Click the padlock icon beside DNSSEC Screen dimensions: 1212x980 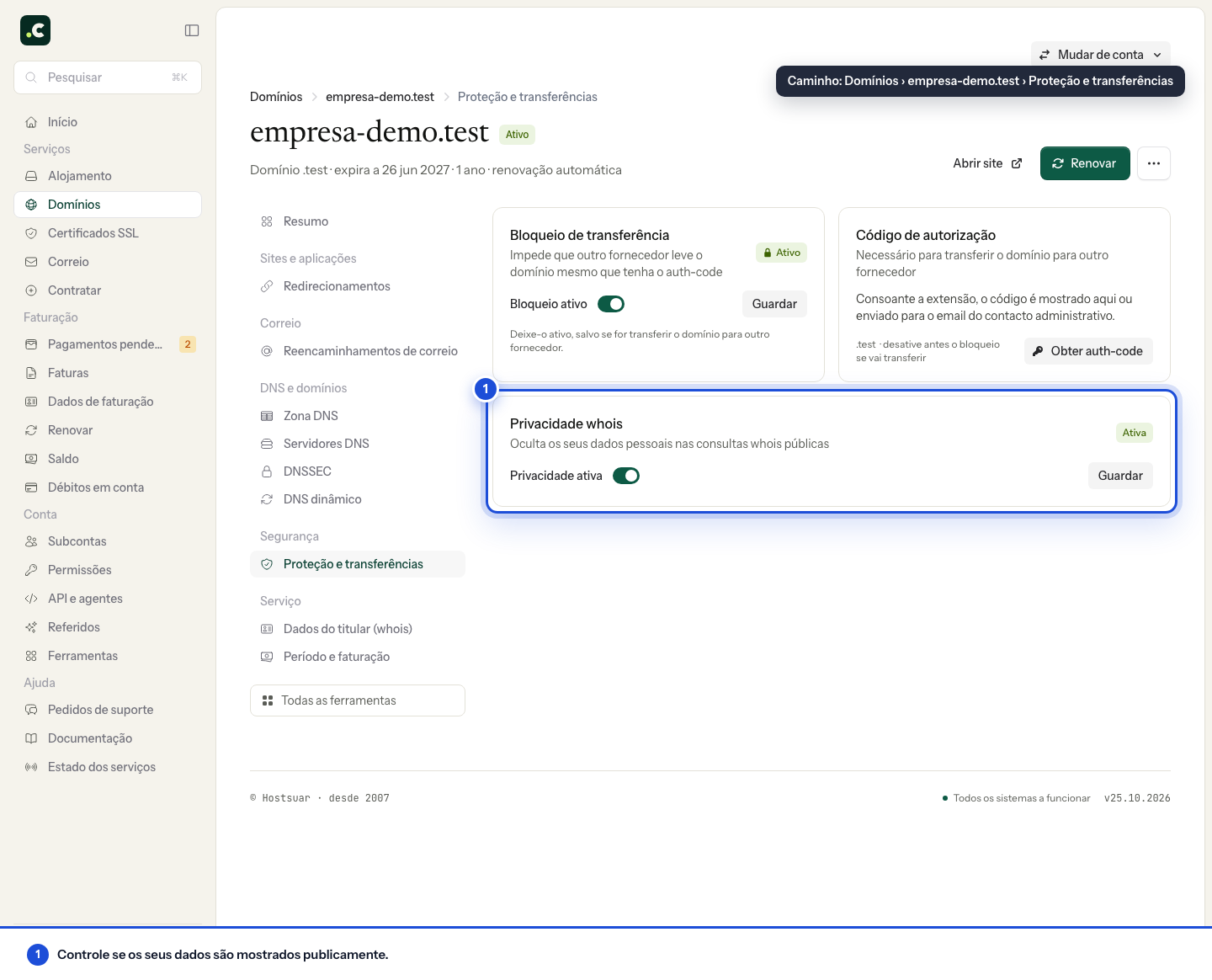tap(267, 471)
